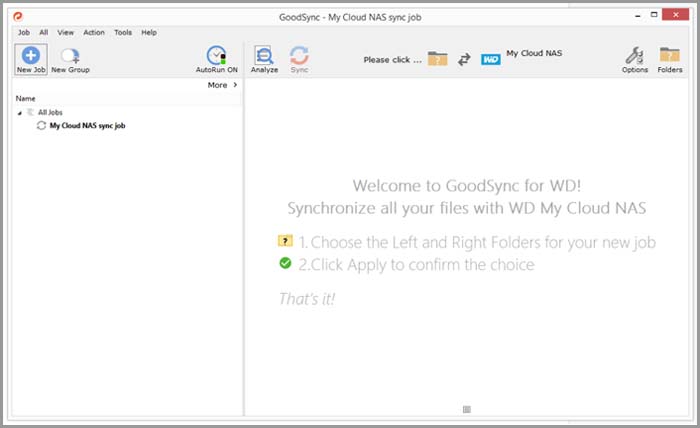Open the Job menu
The image size is (700, 428).
point(23,32)
